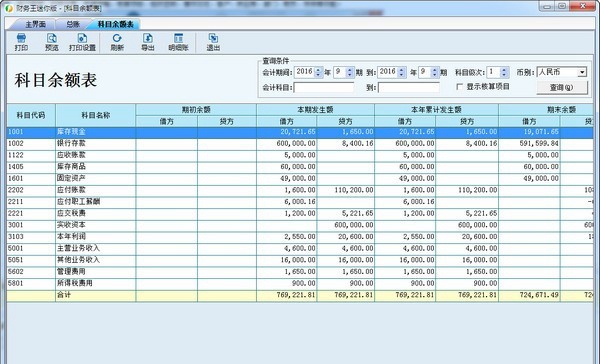Select the 所得税费用 row
600x364 pixels.
point(300,283)
